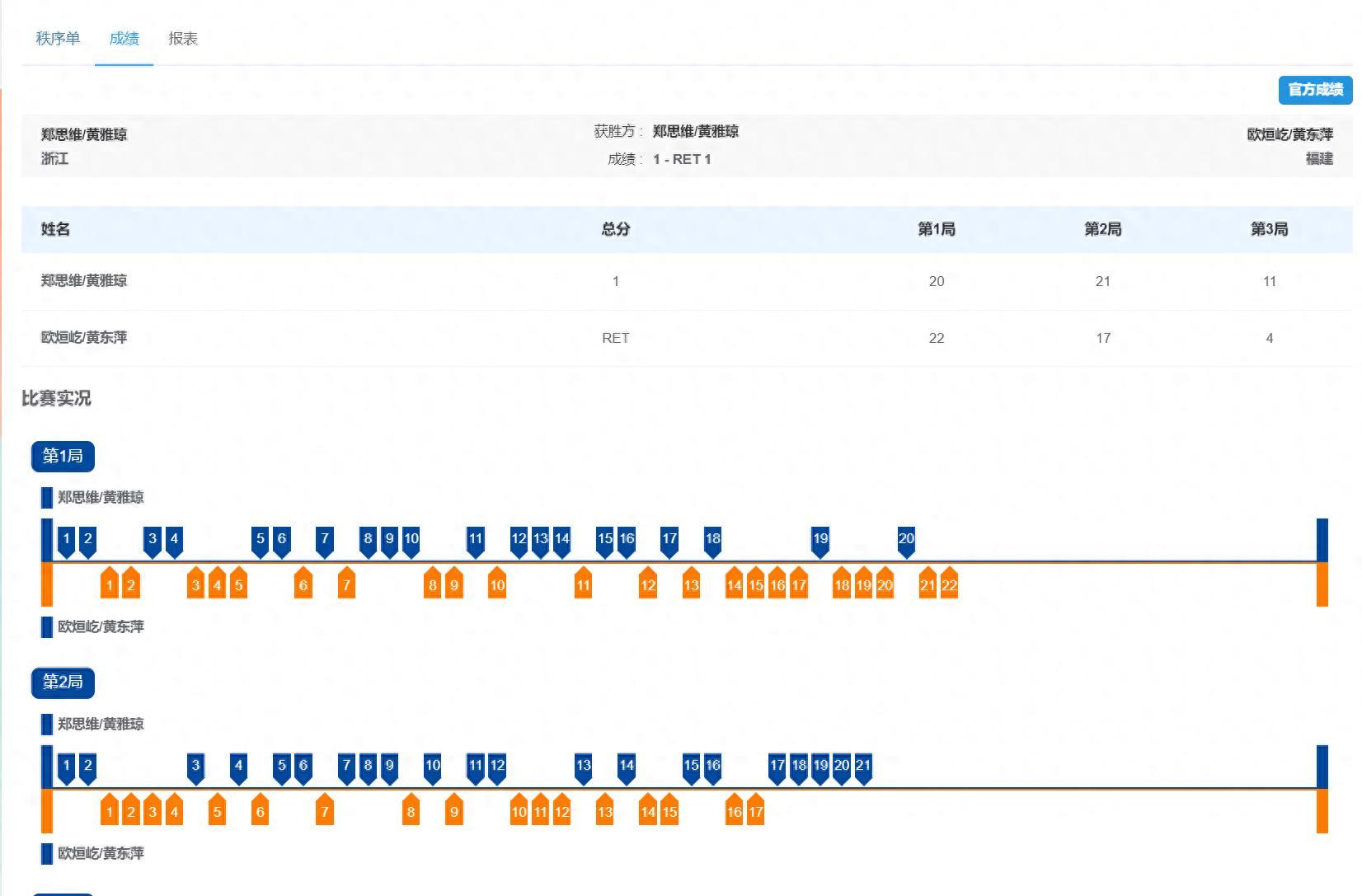This screenshot has width=1362, height=896.
Task: Click the blue 第2局 badge above the second timeline
Action: coord(63,683)
